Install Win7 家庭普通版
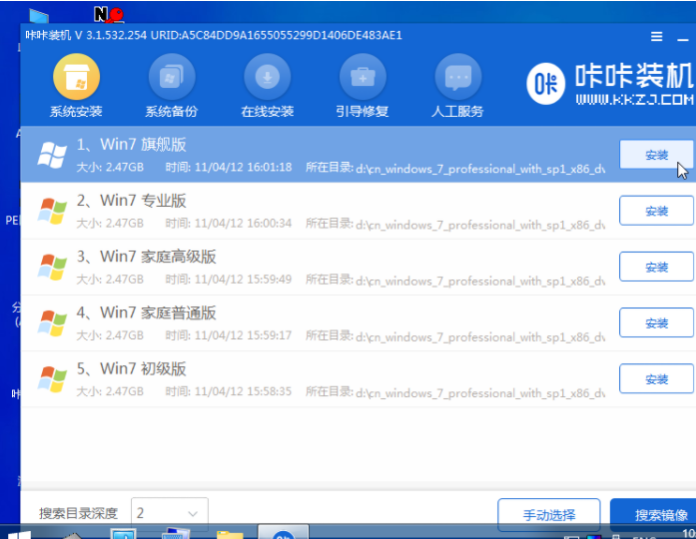This screenshot has width=696, height=539. click(x=656, y=323)
